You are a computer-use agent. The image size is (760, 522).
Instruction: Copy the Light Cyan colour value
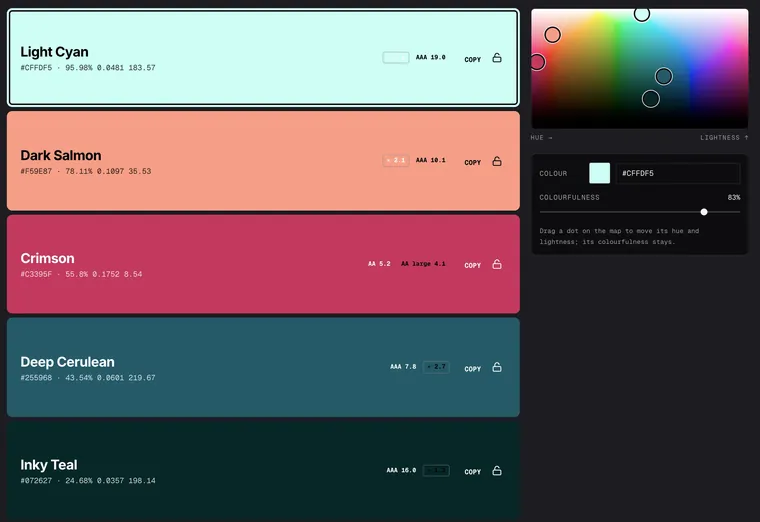473,60
